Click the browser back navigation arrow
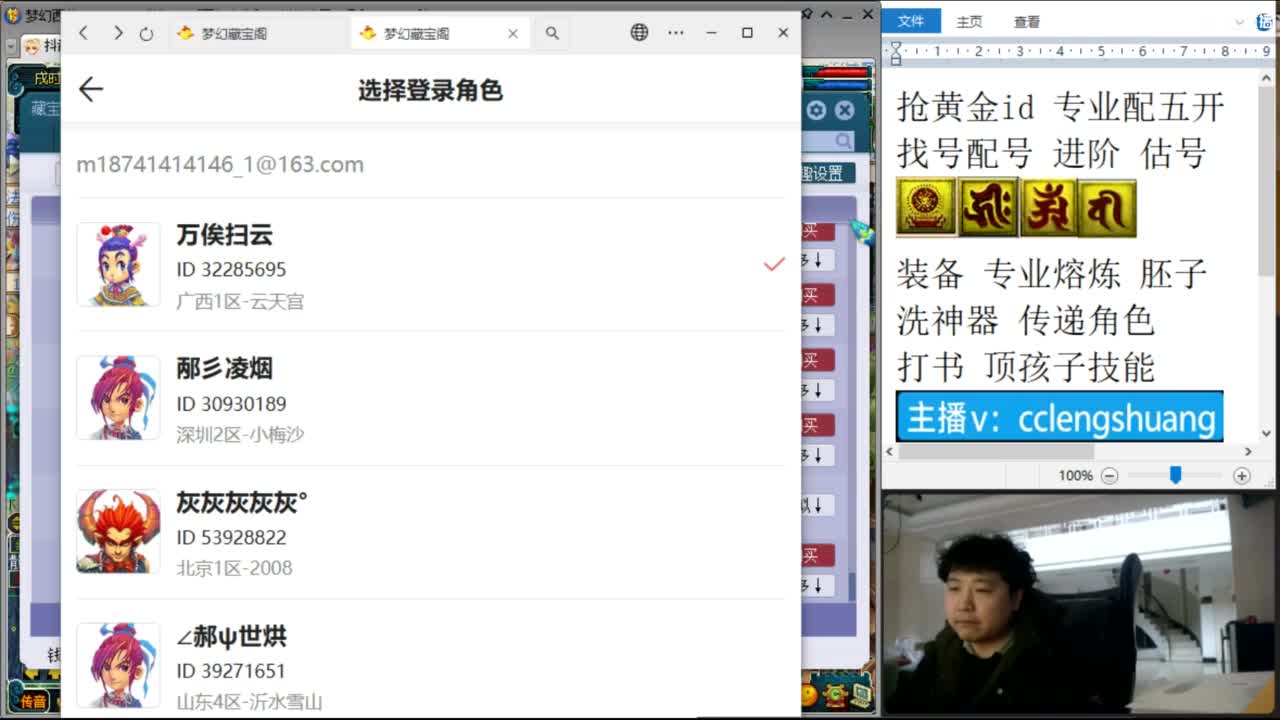 (84, 32)
